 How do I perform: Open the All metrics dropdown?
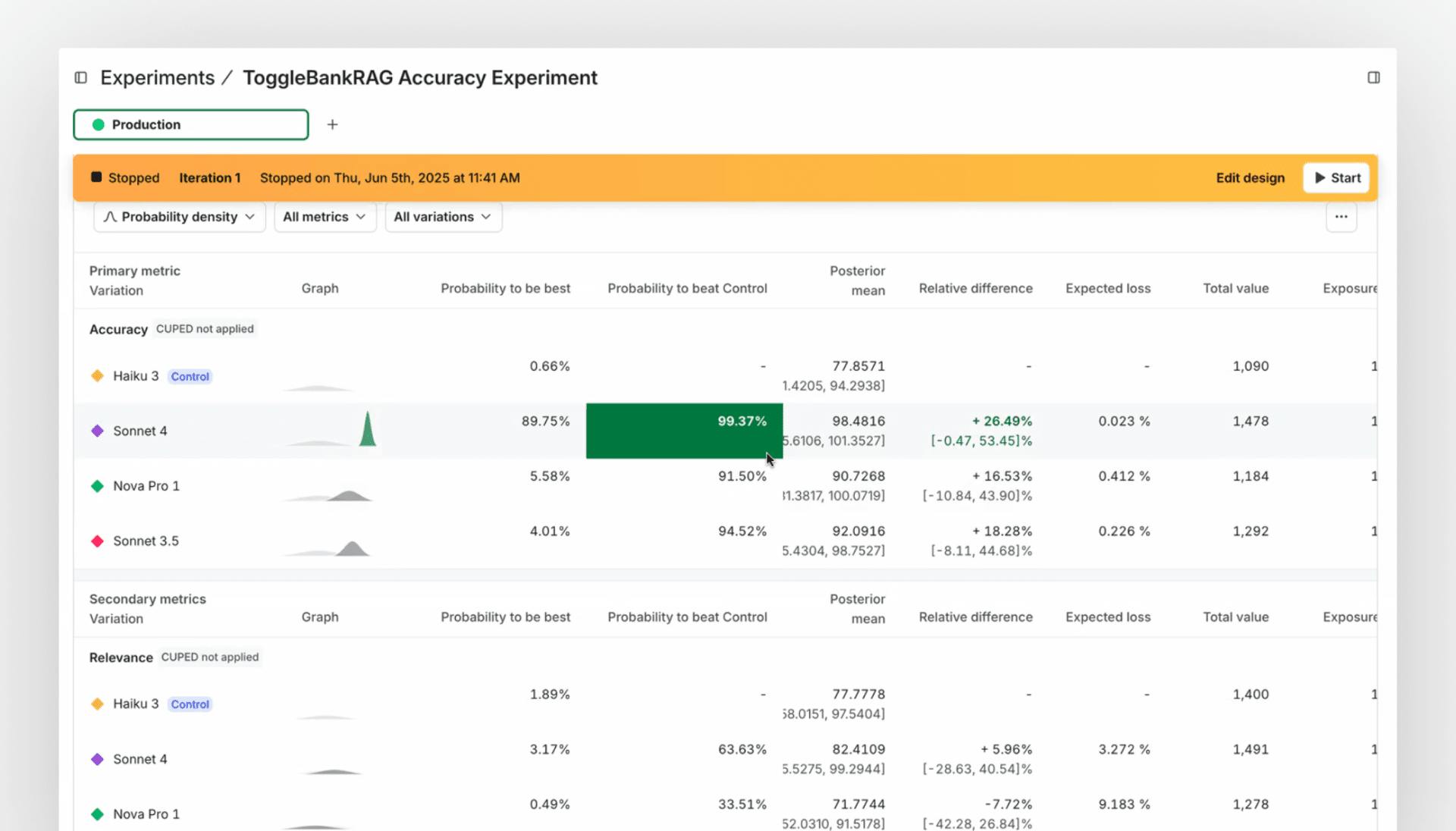(325, 217)
